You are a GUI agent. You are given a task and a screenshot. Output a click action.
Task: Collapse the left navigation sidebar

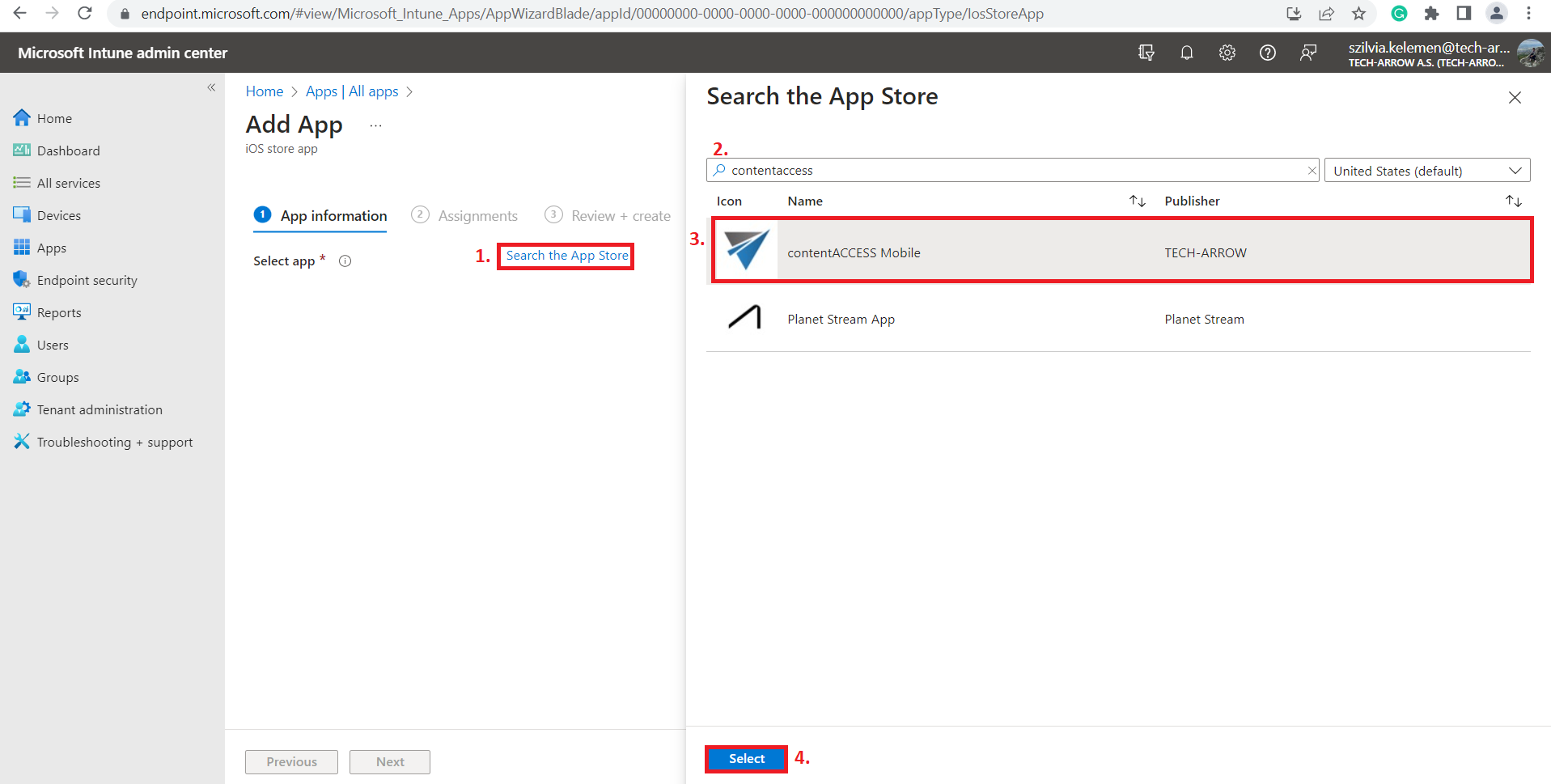[x=211, y=87]
